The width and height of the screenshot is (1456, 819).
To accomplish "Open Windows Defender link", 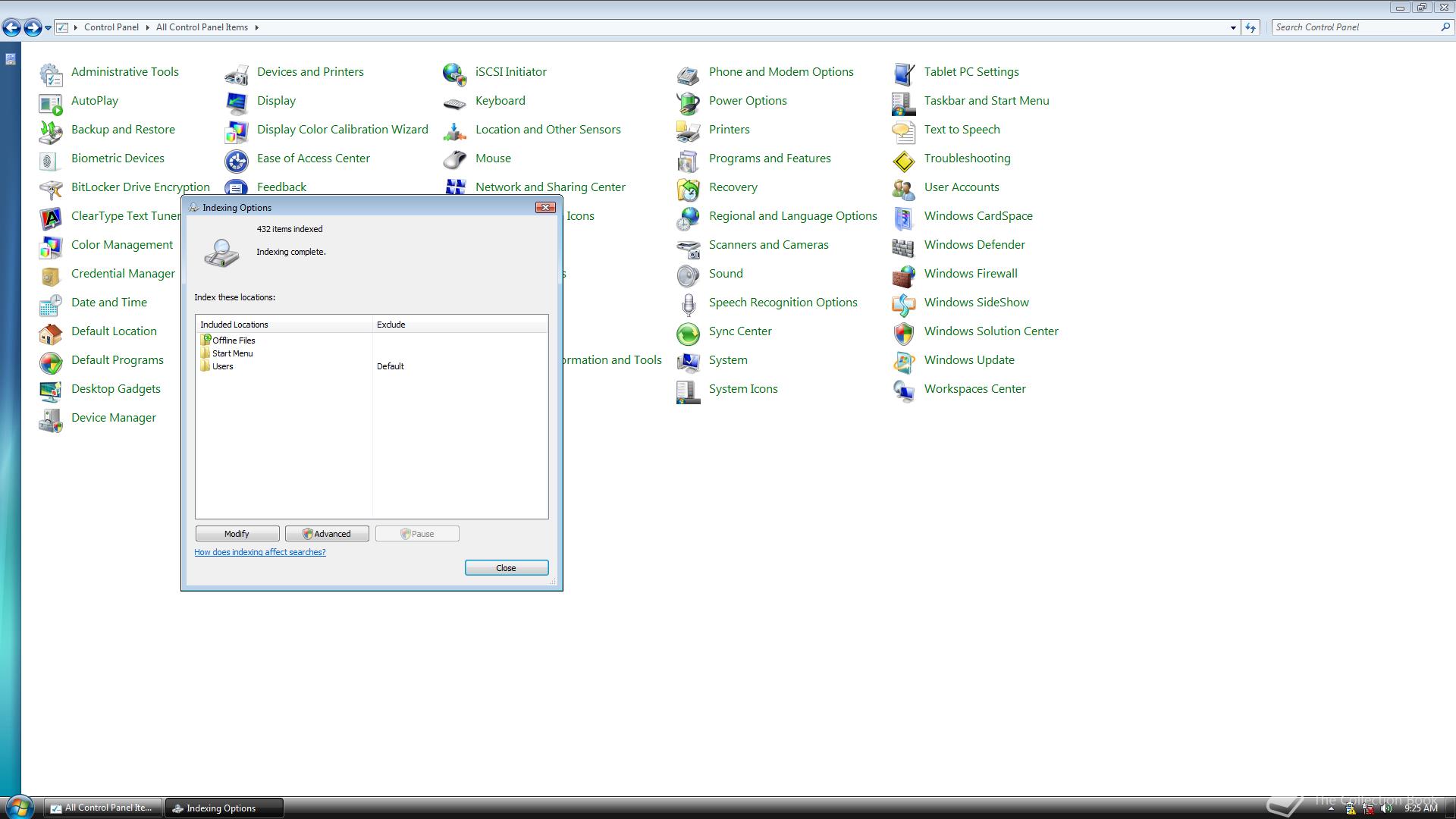I will click(x=974, y=244).
